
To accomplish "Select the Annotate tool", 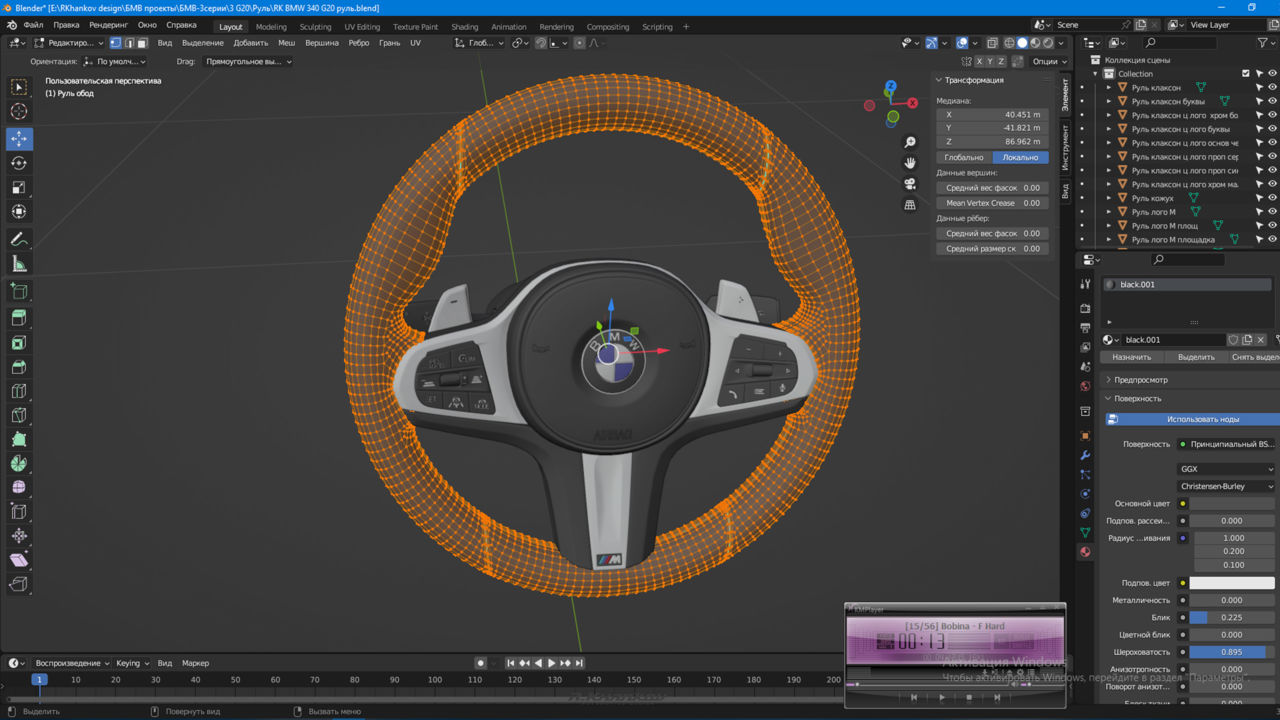I will [x=19, y=239].
